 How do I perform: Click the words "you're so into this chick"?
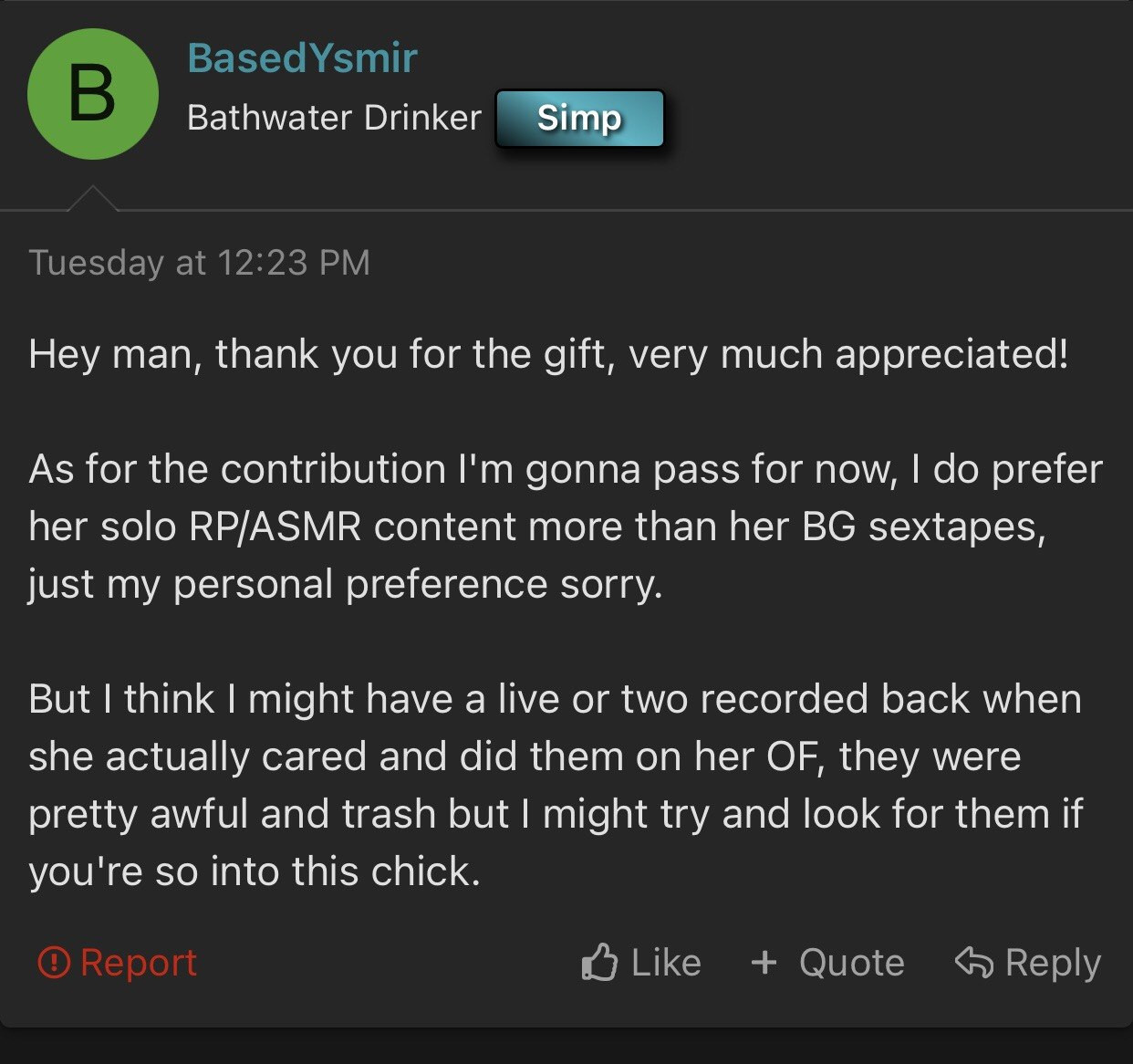coord(249,871)
